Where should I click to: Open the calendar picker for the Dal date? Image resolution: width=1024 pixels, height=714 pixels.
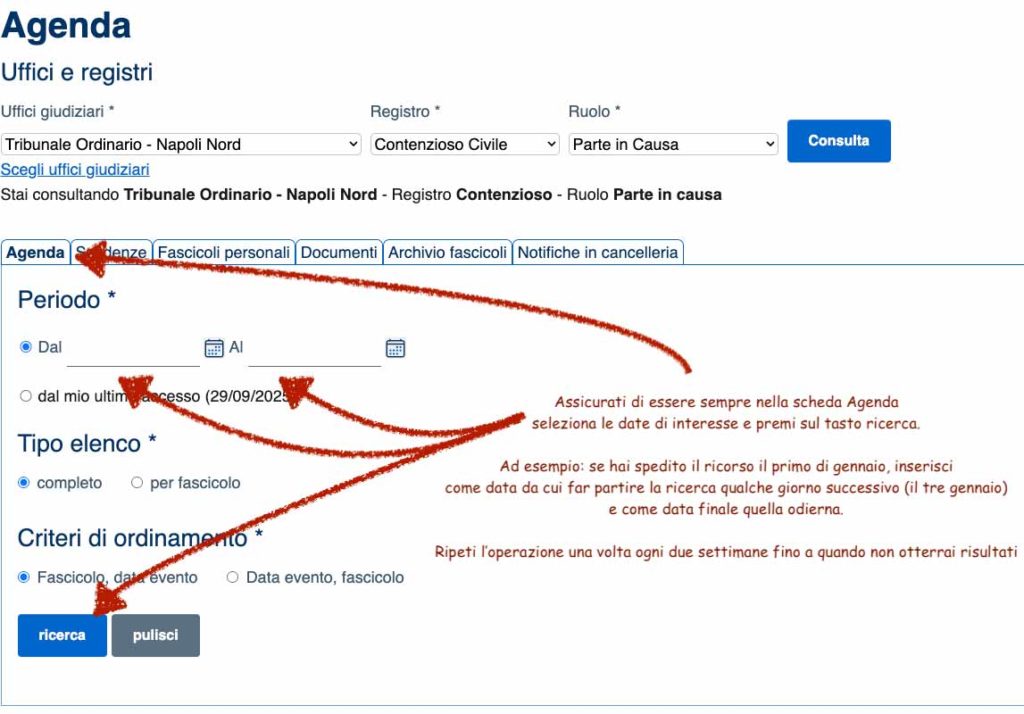click(214, 348)
